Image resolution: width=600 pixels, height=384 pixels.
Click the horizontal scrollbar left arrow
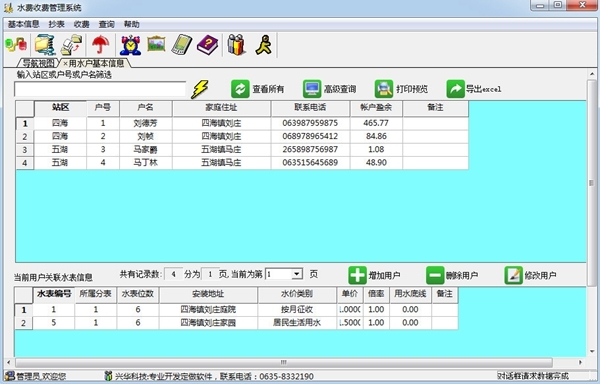tap(8, 362)
